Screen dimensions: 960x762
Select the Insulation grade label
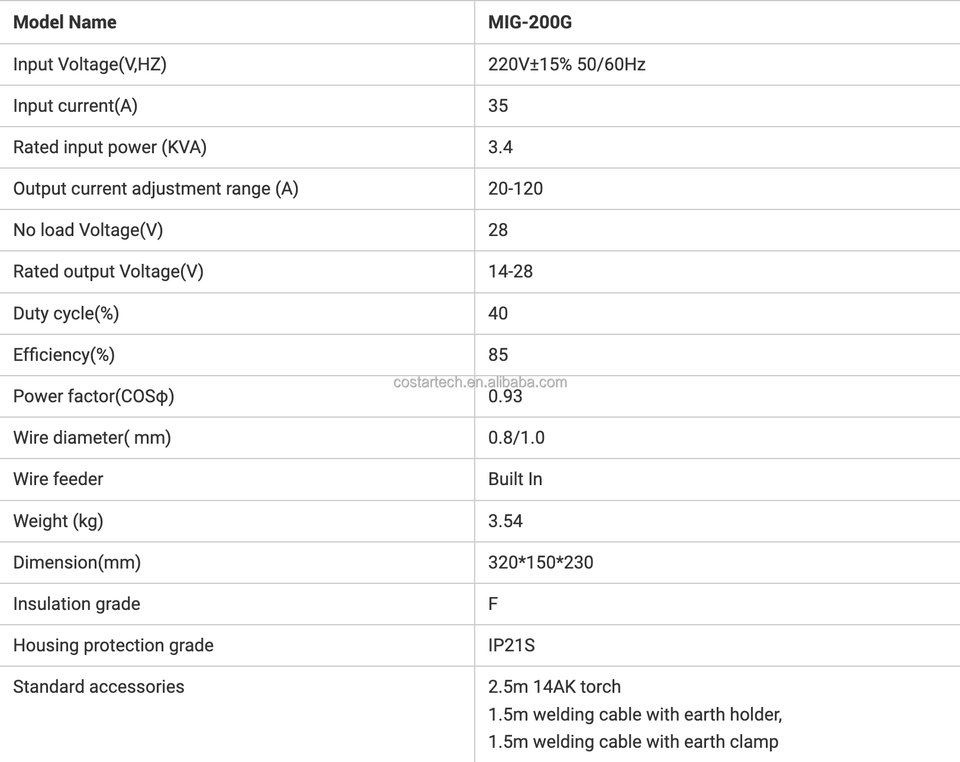[x=77, y=604]
